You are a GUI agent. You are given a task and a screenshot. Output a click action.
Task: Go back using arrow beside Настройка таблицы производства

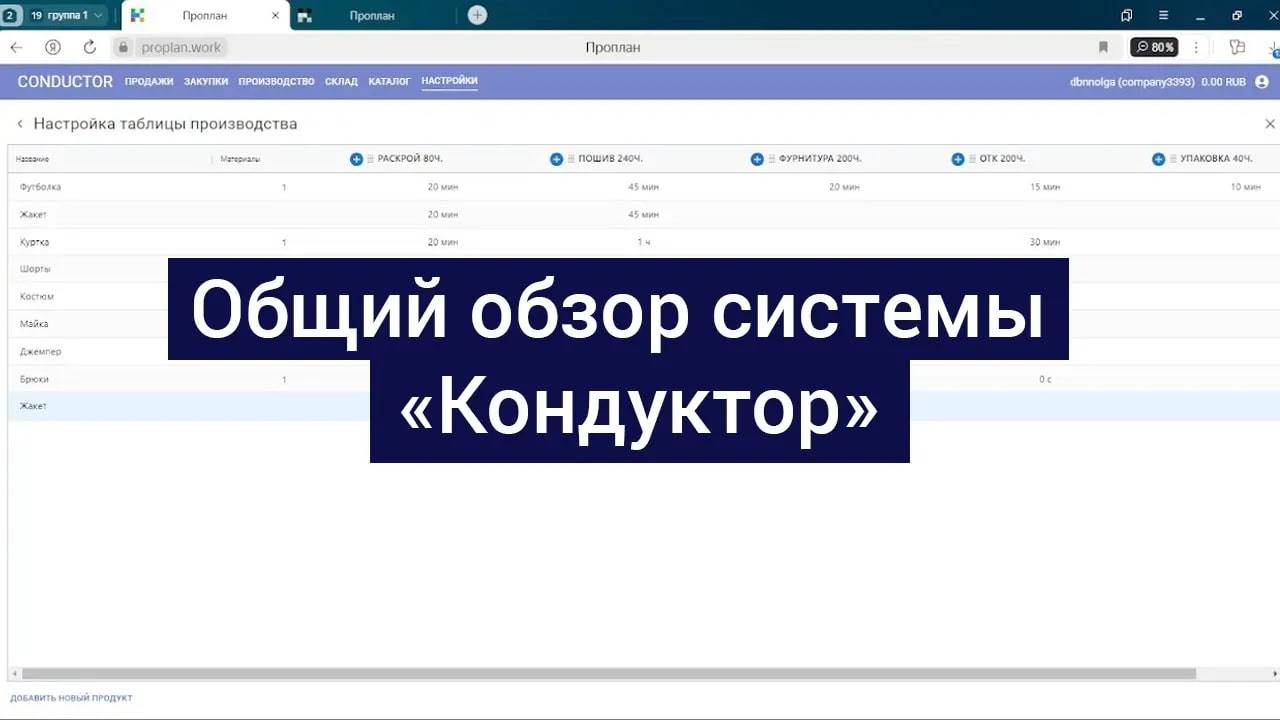(x=19, y=124)
